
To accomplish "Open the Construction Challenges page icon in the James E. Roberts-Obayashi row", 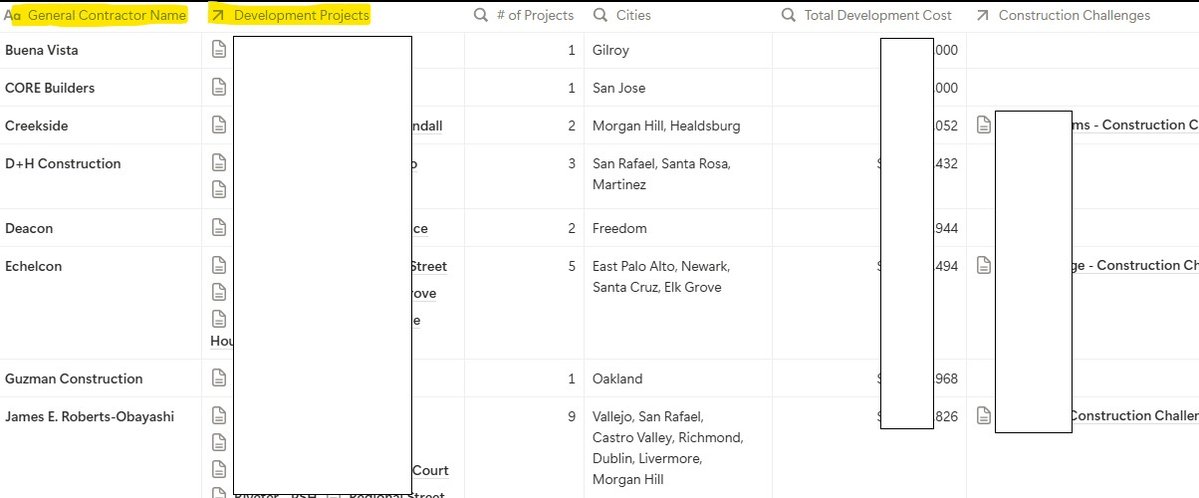I will coord(984,416).
